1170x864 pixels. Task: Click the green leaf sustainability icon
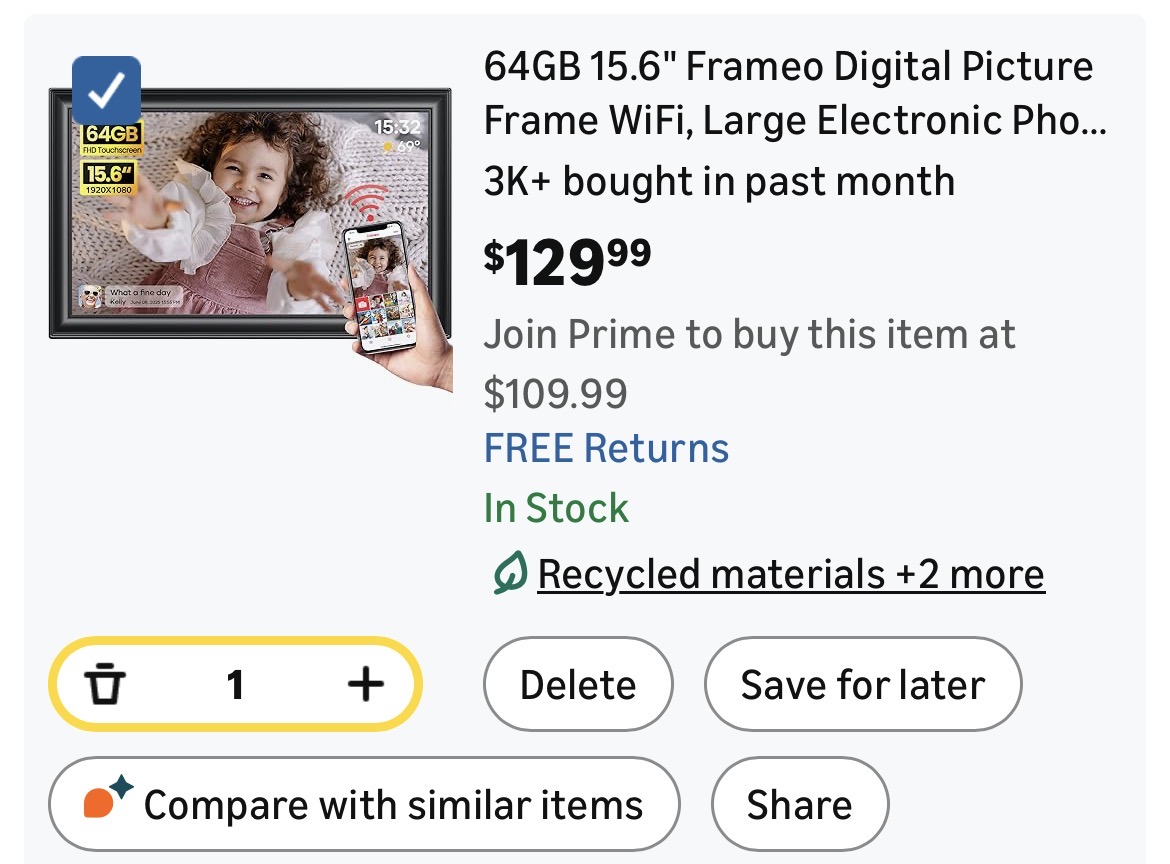coord(509,574)
